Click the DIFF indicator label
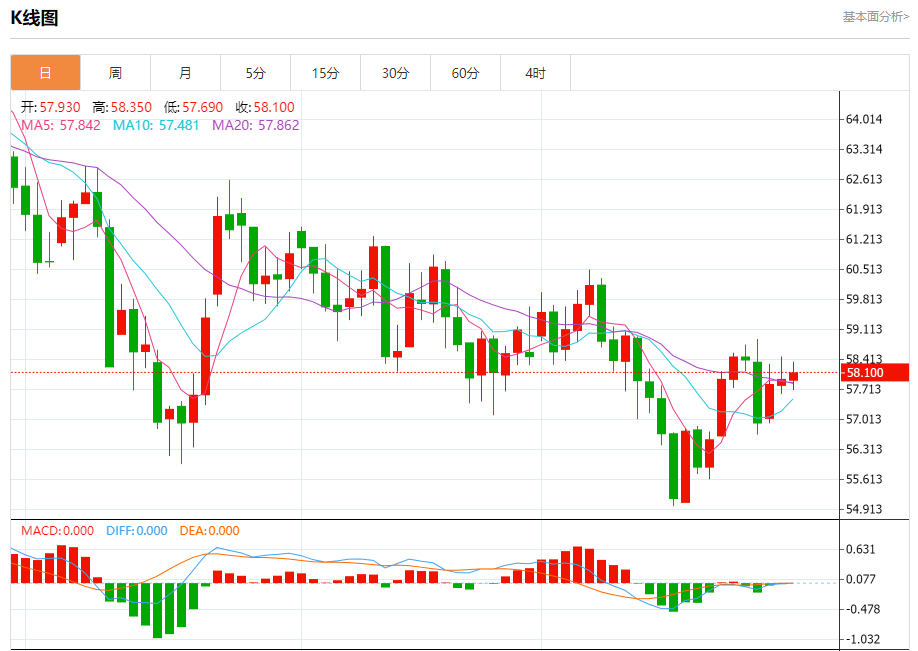 136,531
